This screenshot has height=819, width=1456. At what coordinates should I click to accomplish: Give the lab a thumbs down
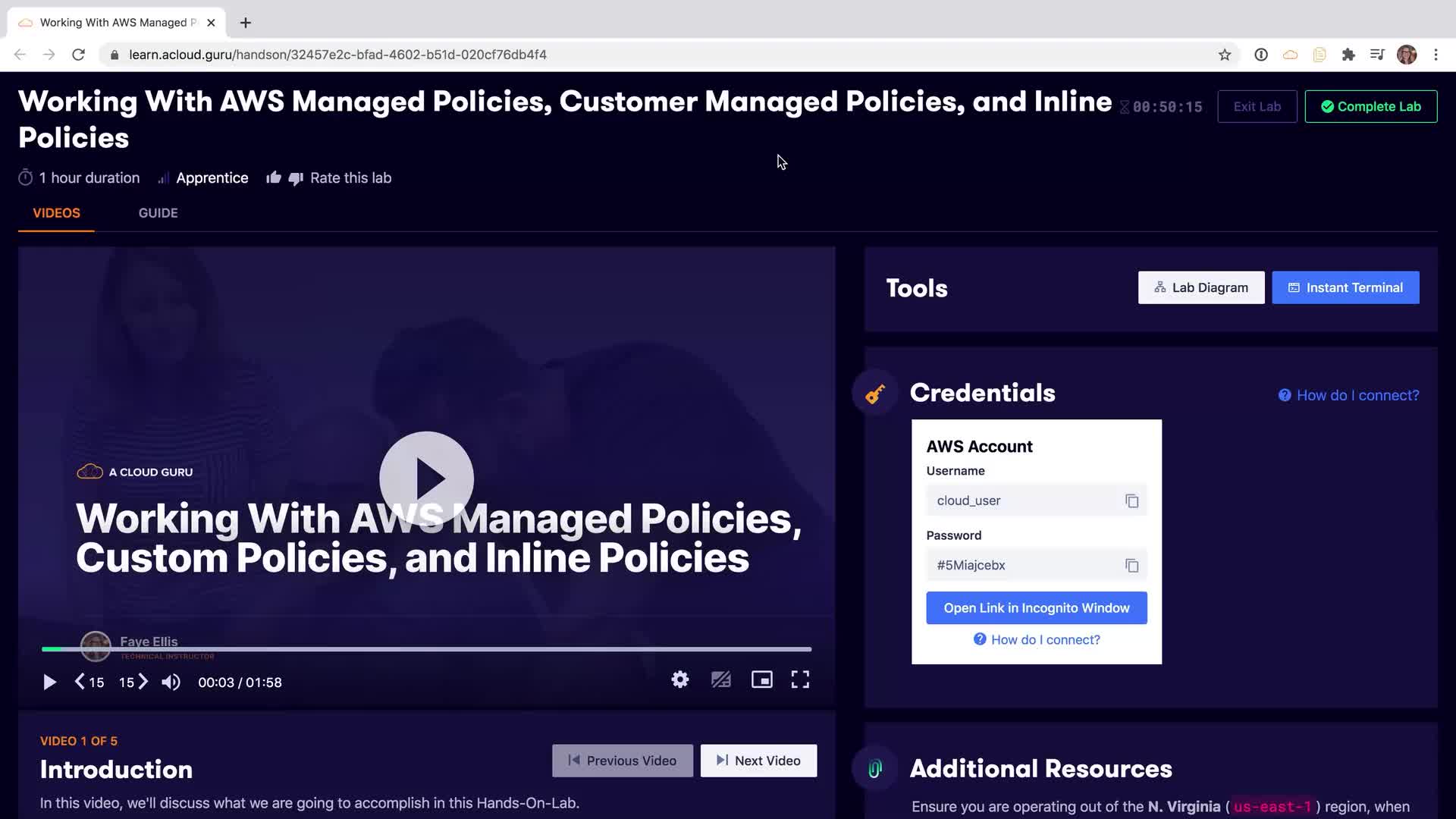[x=296, y=178]
